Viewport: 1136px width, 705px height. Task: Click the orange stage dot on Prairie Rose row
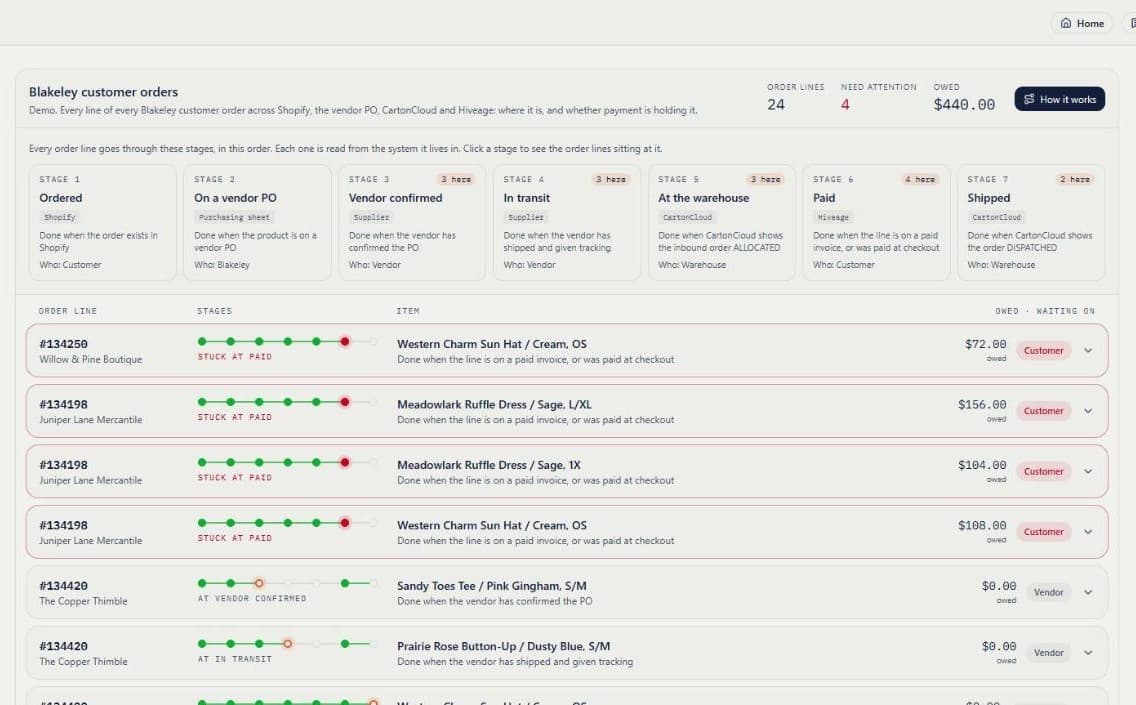[288, 643]
